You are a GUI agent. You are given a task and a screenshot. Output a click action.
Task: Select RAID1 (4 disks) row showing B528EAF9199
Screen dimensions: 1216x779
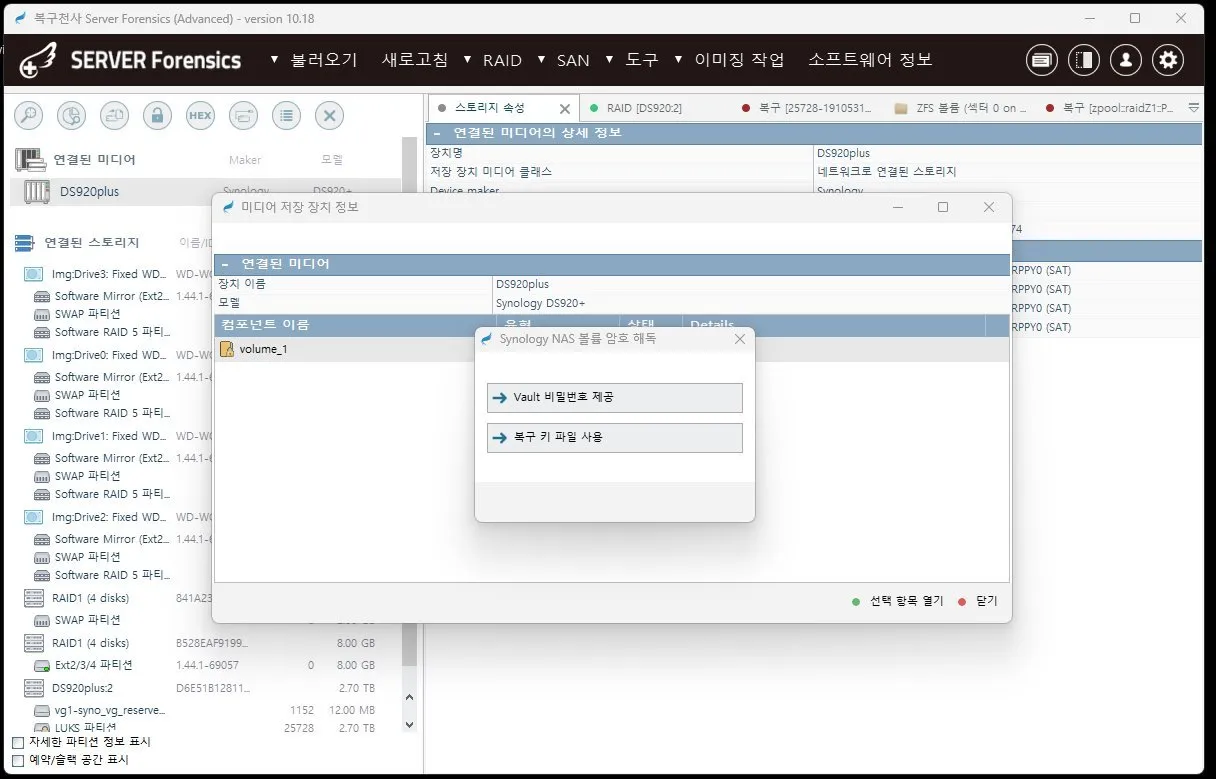pyautogui.click(x=200, y=643)
